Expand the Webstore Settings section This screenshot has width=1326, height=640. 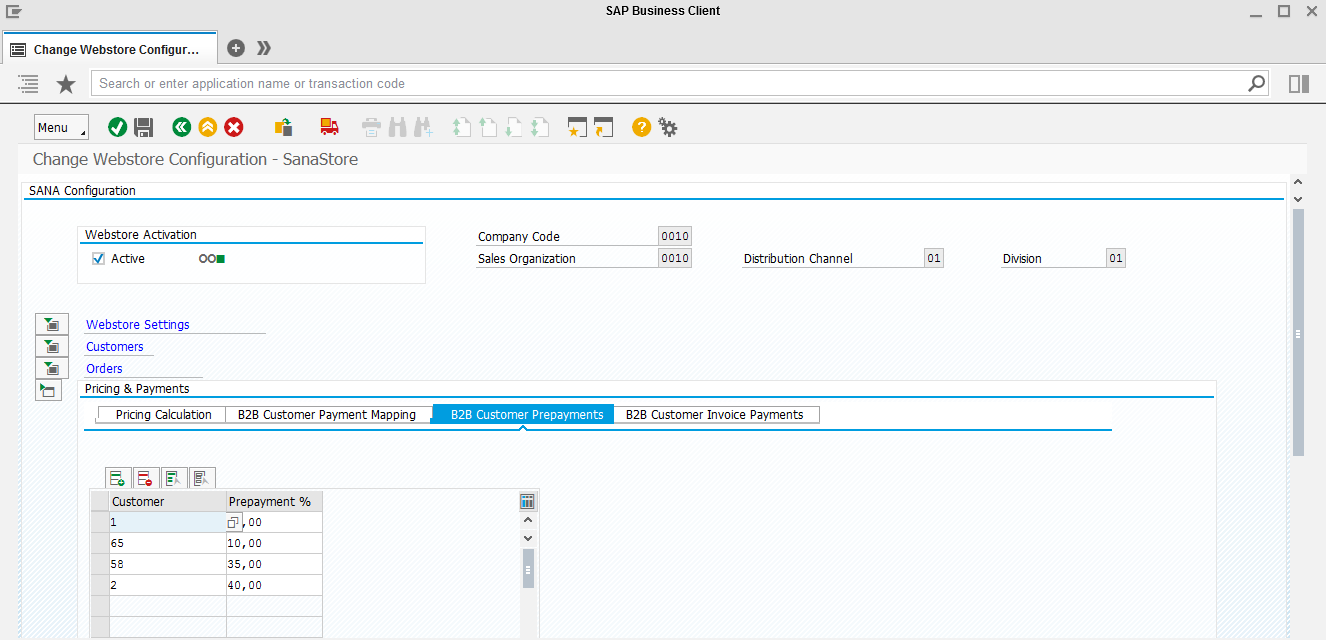point(51,324)
